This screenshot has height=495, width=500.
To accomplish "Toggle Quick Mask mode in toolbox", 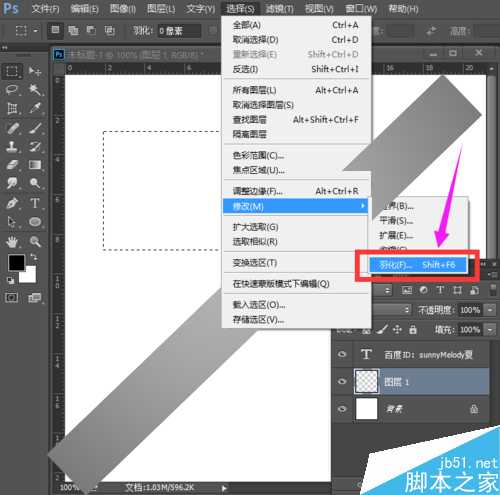I will click(12, 298).
